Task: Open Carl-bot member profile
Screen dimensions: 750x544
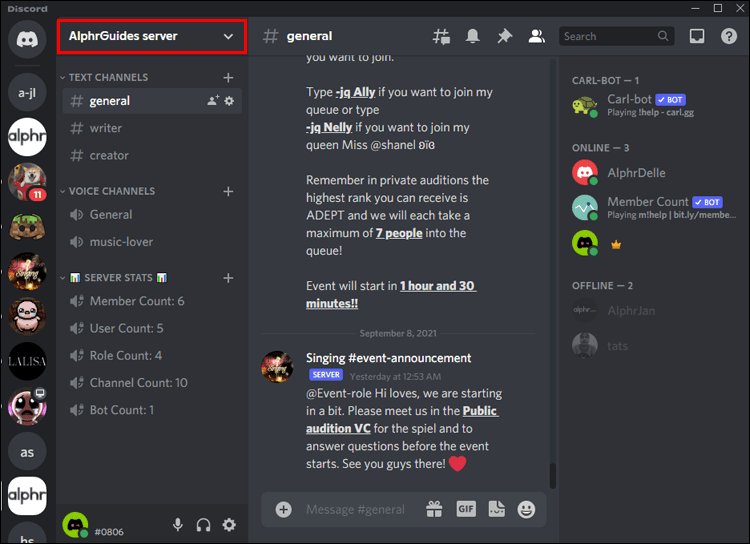Action: pos(655,105)
